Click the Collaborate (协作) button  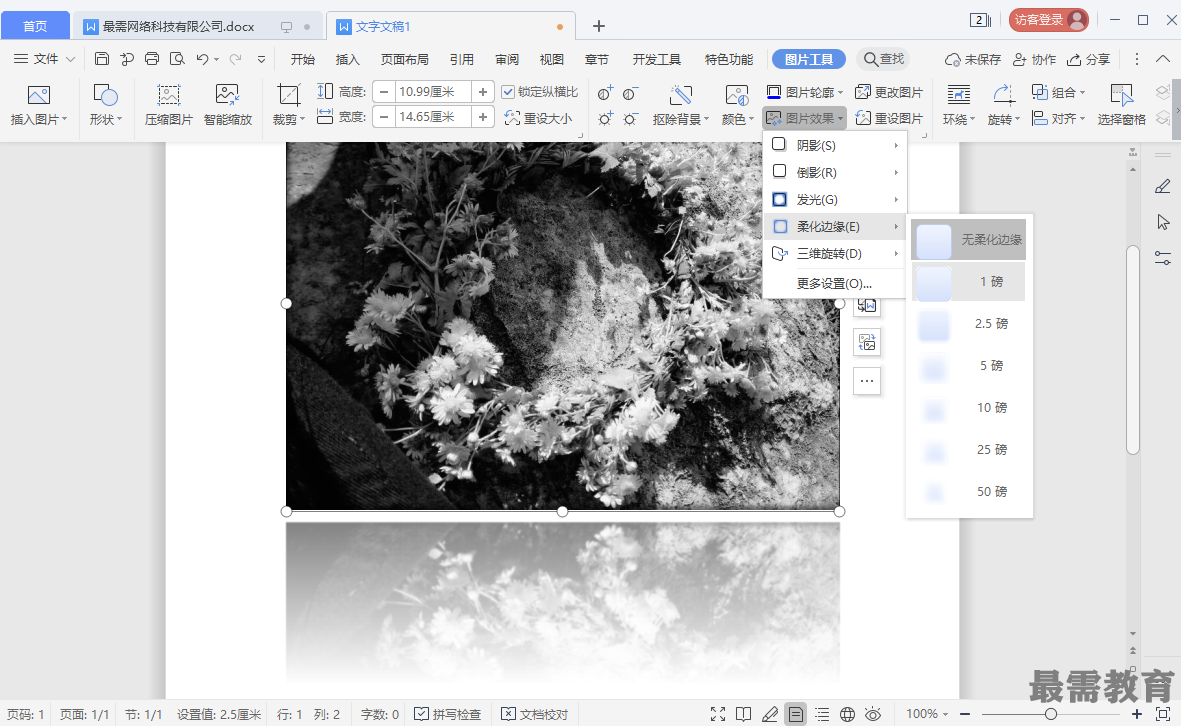pyautogui.click(x=1034, y=59)
